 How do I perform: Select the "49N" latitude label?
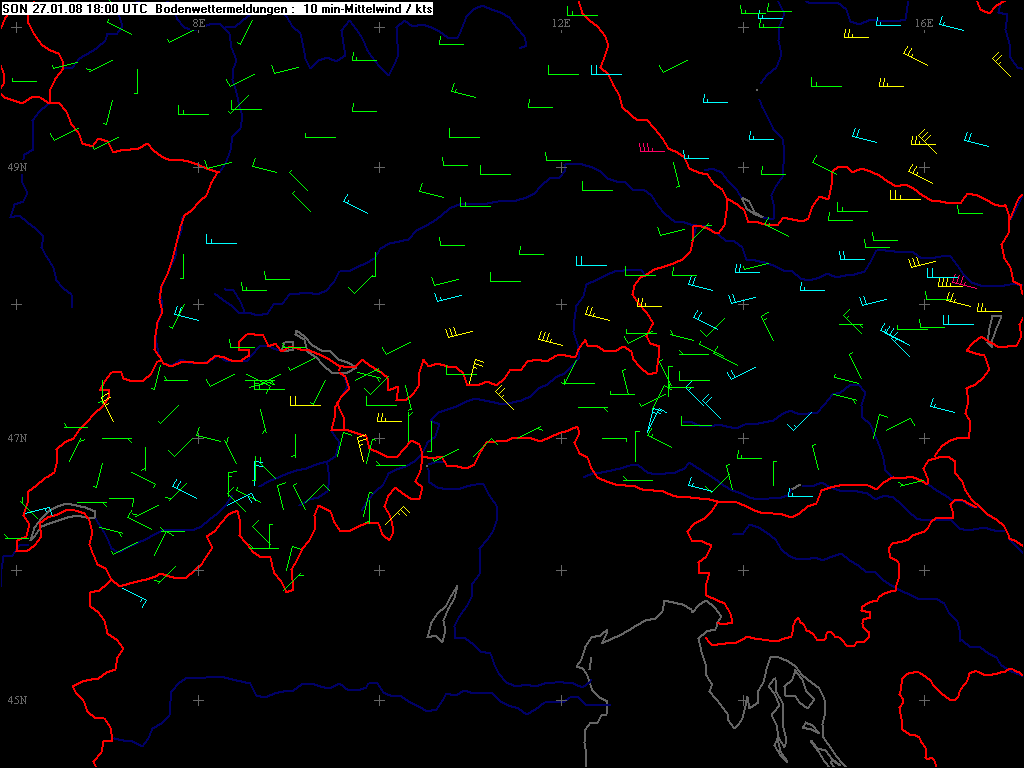click(17, 166)
